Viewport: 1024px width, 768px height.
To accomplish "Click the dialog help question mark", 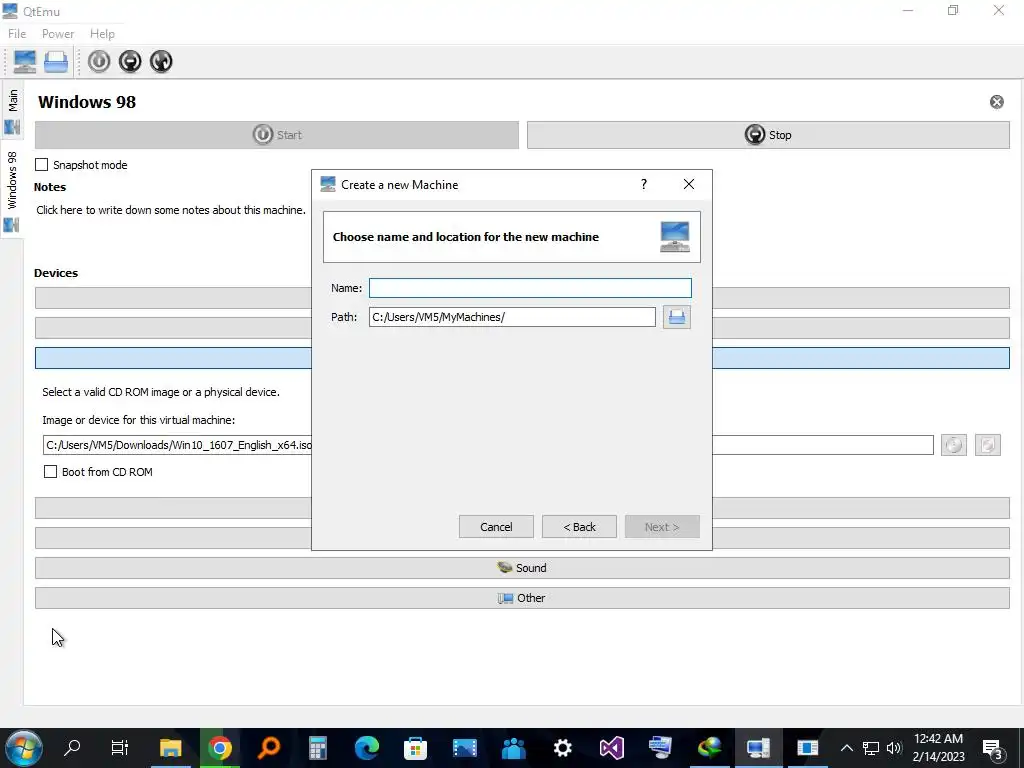I will pos(644,185).
